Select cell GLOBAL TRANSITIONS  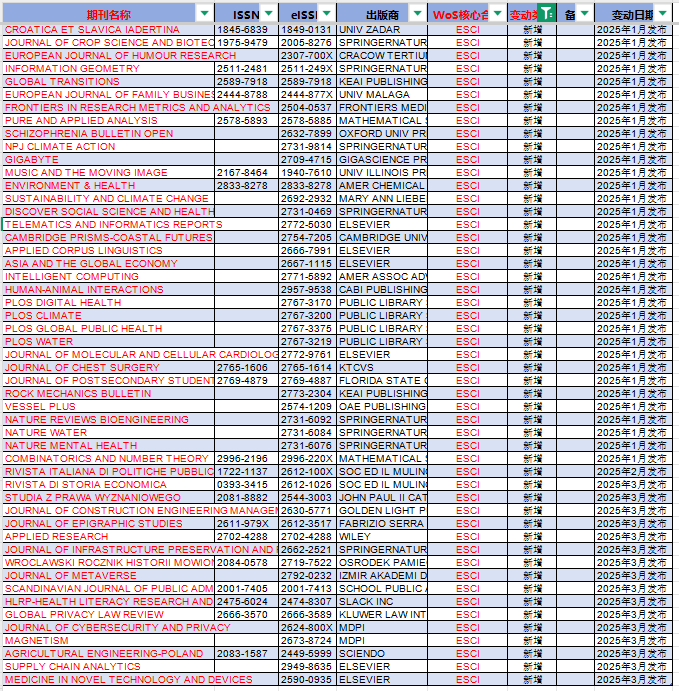[x=108, y=82]
